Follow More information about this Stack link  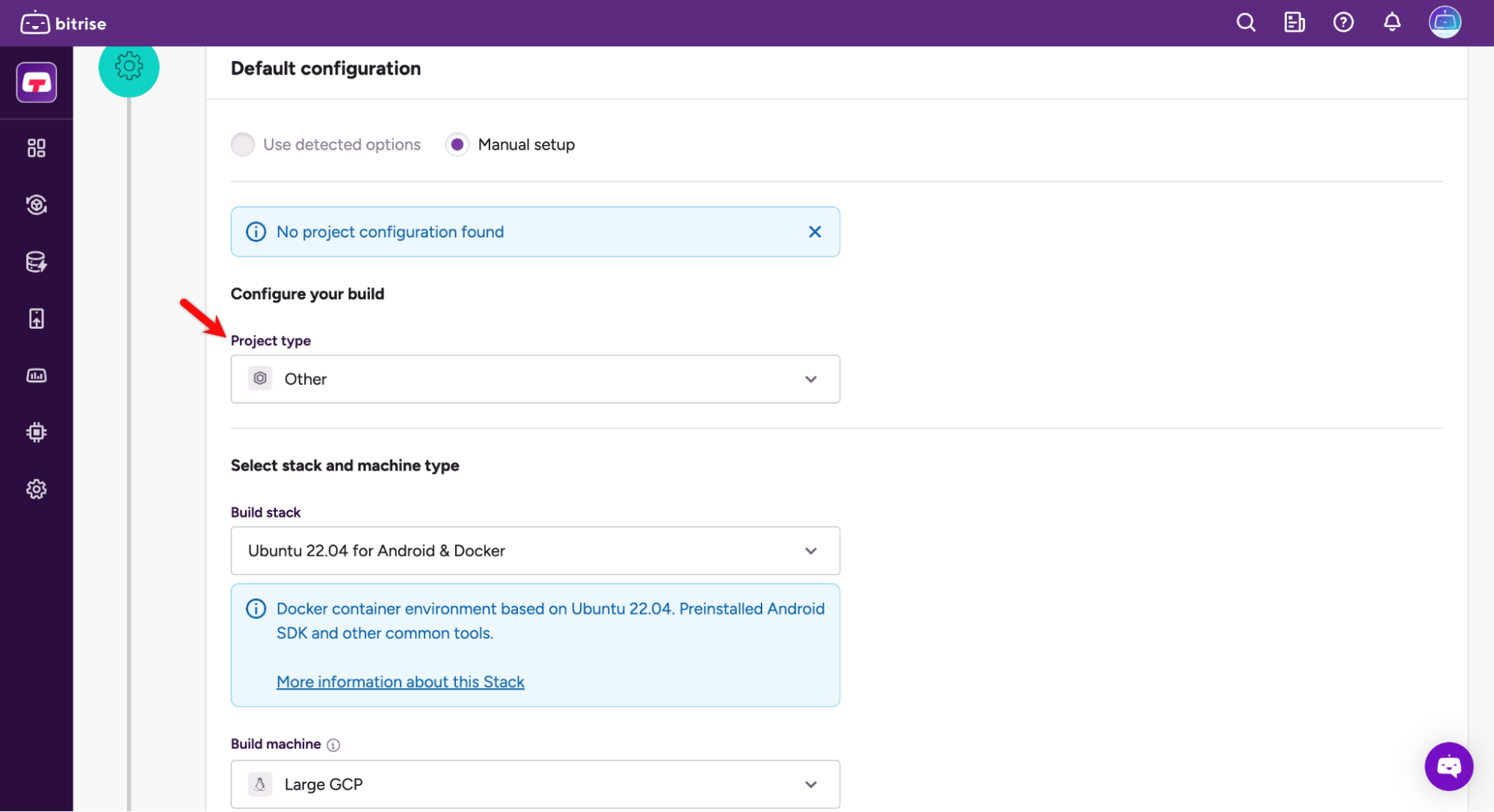pyautogui.click(x=401, y=682)
